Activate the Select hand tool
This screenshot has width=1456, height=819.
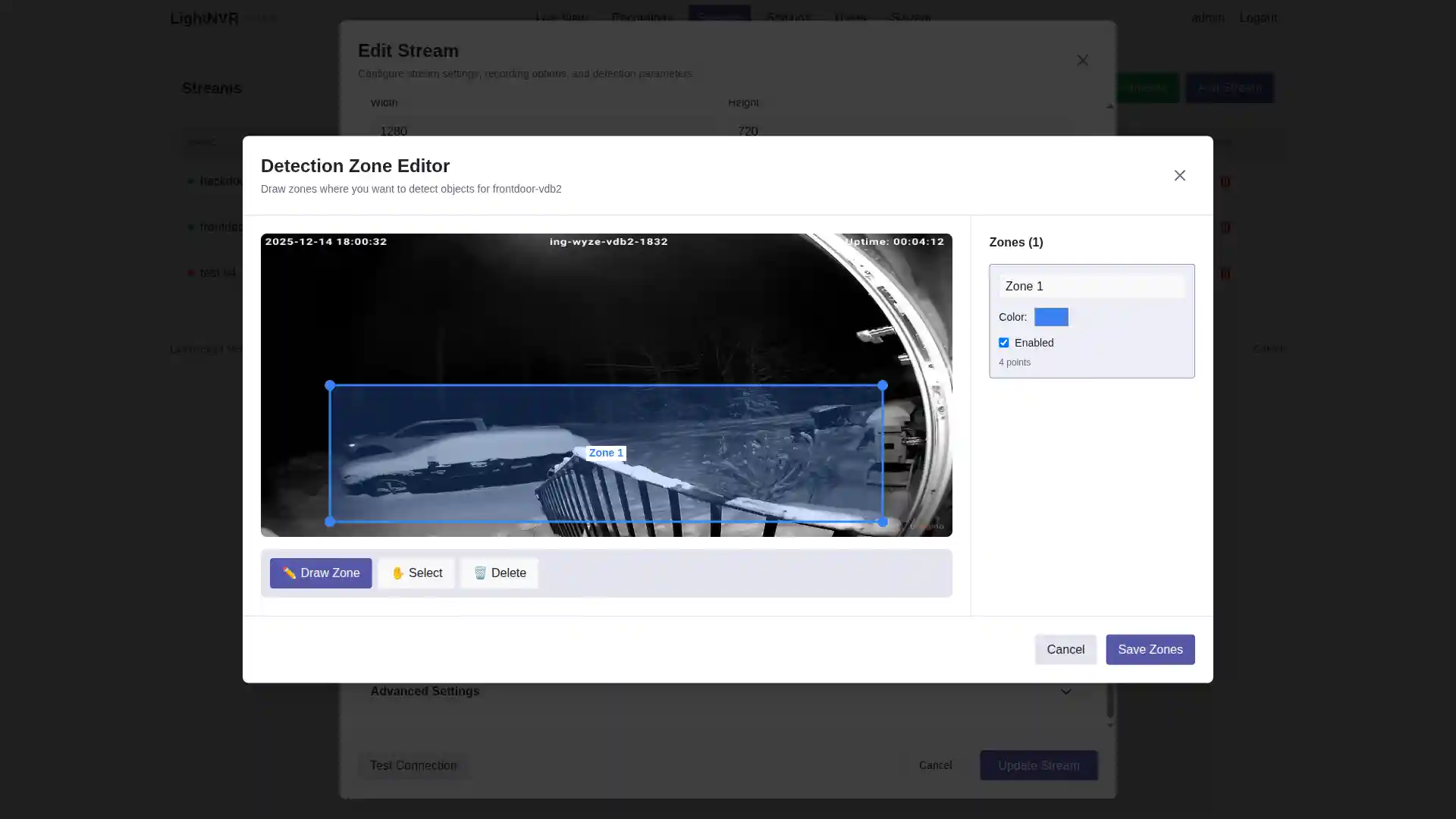pyautogui.click(x=416, y=573)
